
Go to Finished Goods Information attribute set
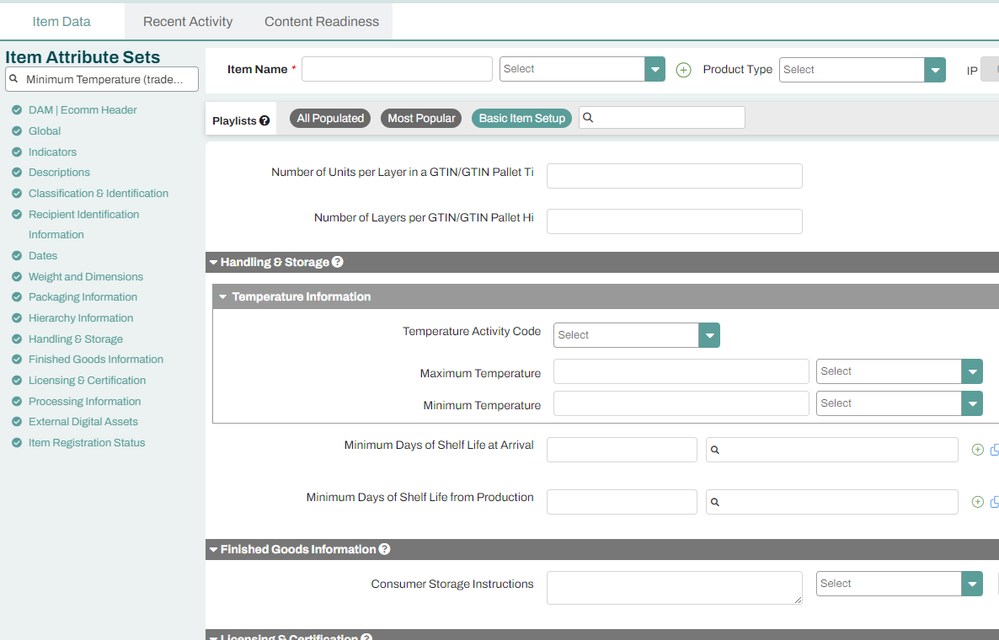point(96,360)
